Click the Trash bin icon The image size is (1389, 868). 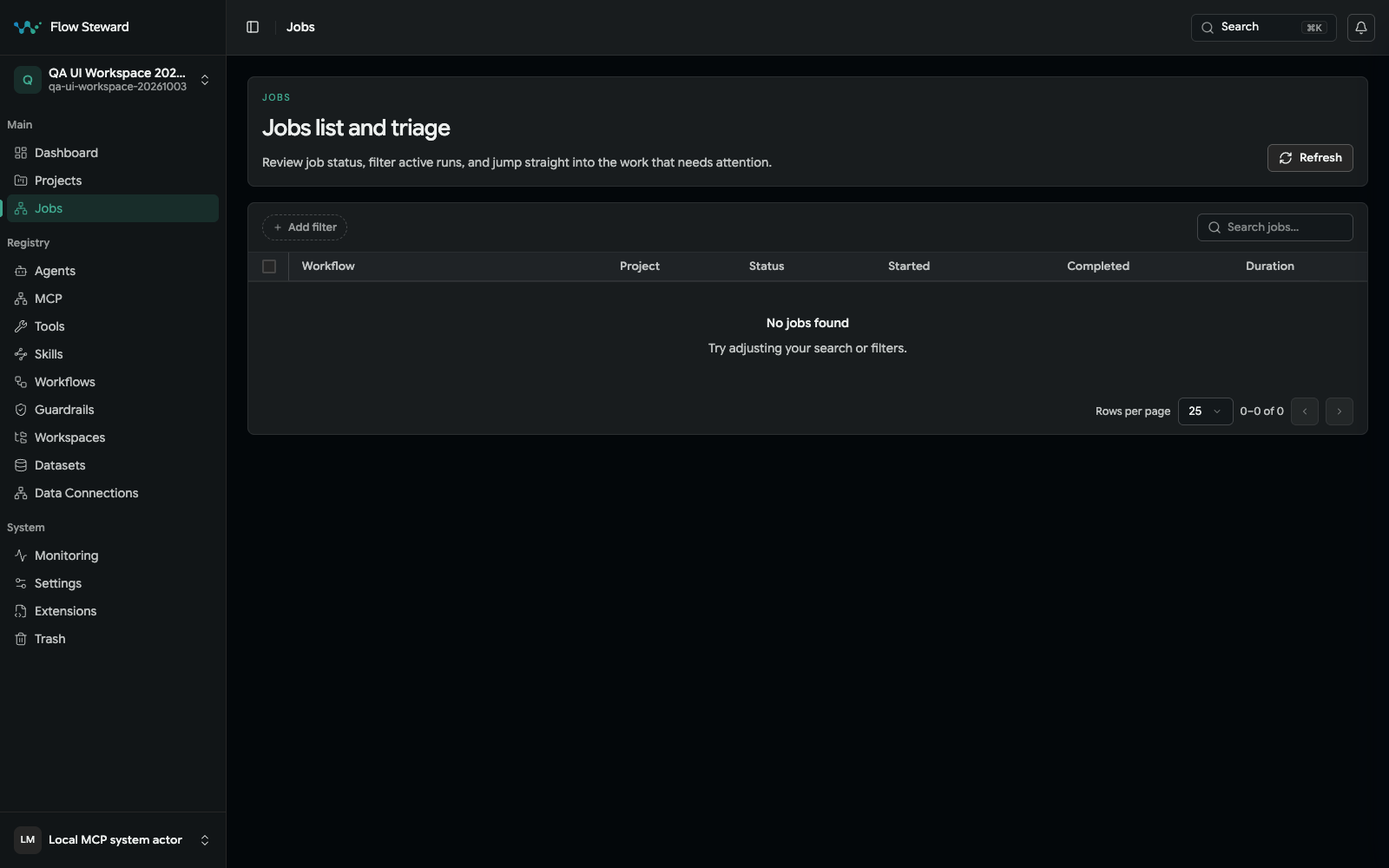pyautogui.click(x=21, y=639)
